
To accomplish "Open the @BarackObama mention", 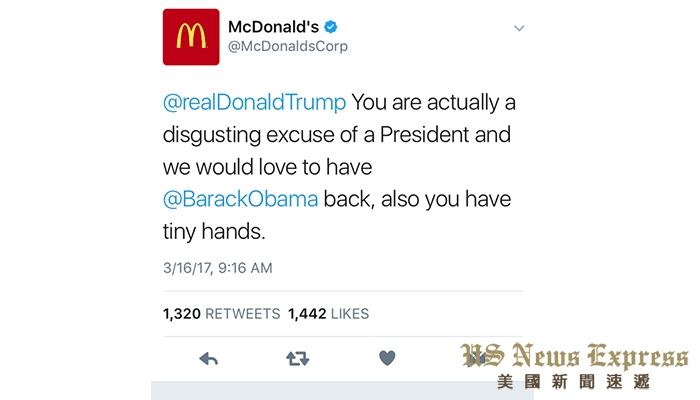I will (x=241, y=199).
